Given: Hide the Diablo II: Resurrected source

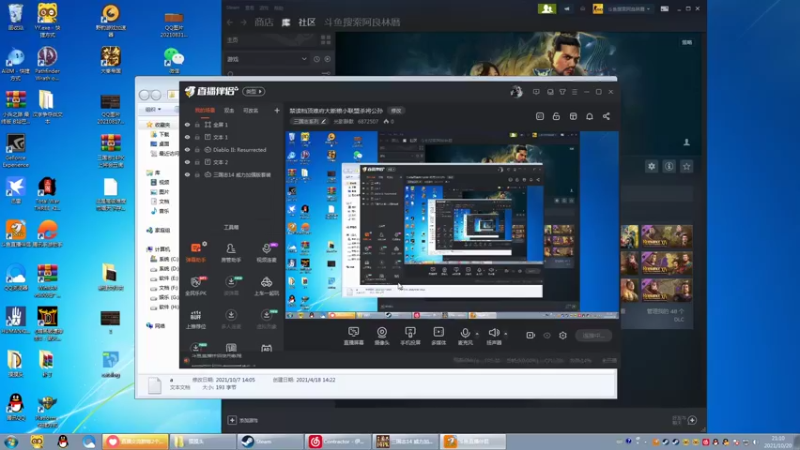Looking at the screenshot, I should (187, 150).
